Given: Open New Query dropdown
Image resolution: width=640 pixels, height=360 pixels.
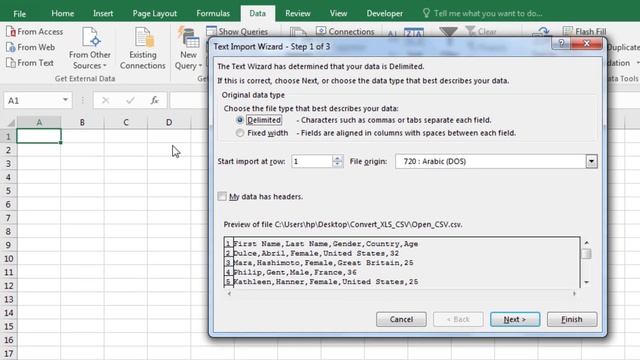Looking at the screenshot, I should 189,48.
